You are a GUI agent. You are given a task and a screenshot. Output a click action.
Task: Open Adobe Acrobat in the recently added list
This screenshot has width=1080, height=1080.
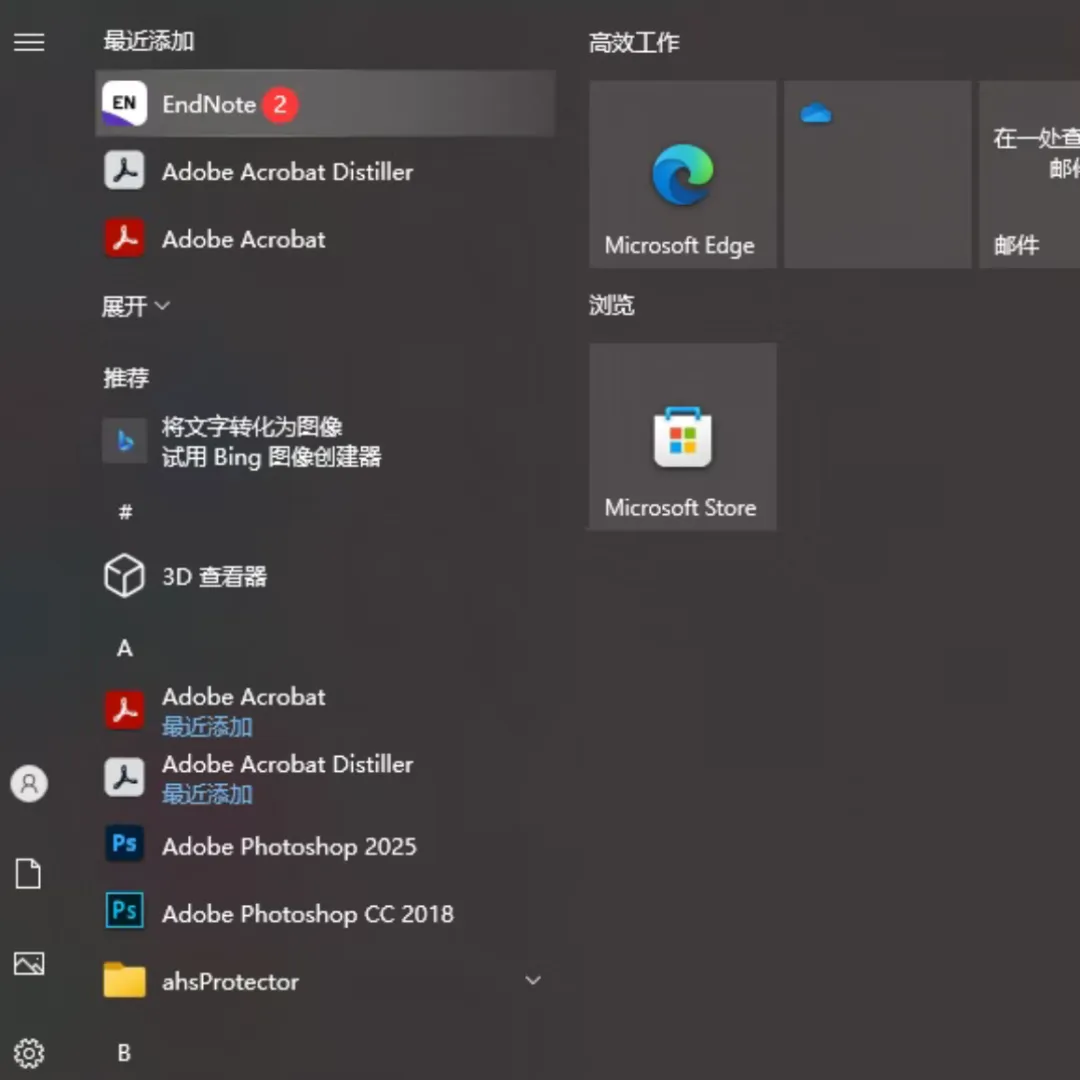coord(325,239)
